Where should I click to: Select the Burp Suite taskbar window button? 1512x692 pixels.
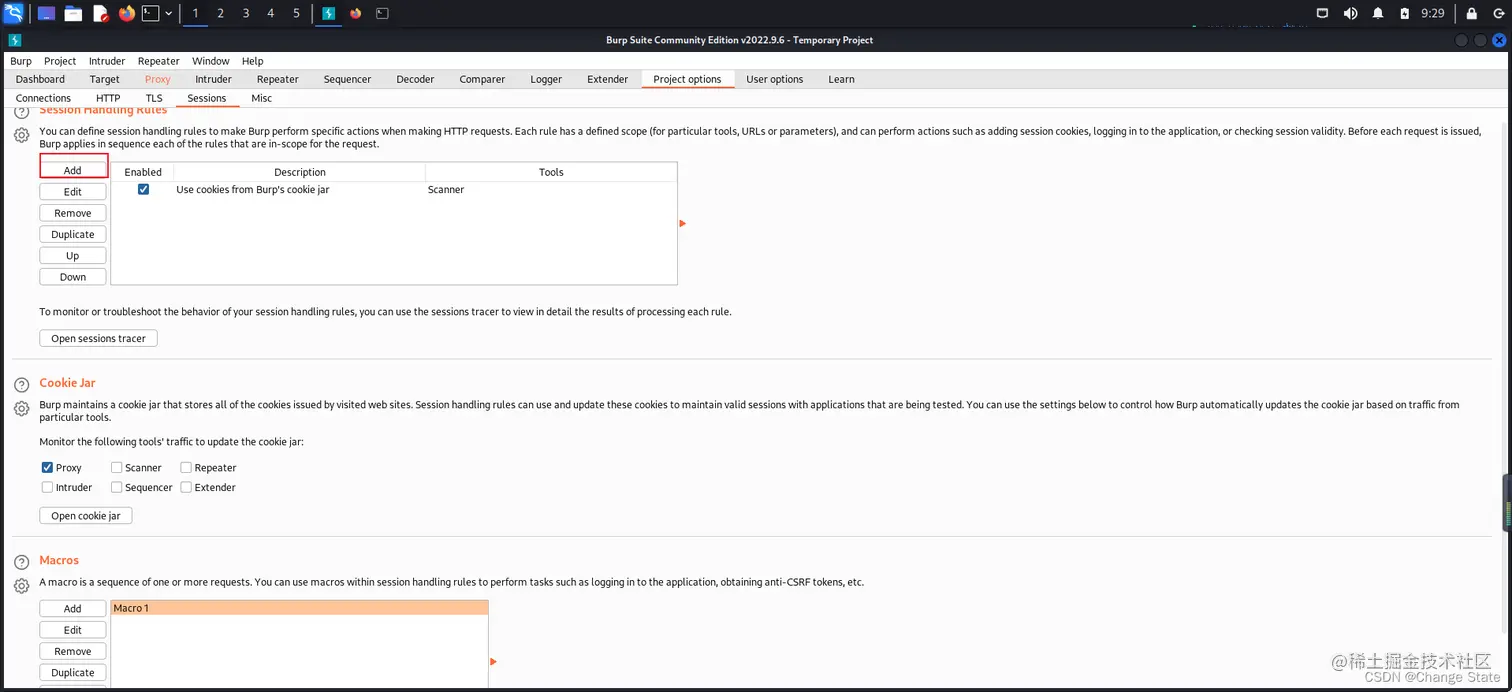pyautogui.click(x=328, y=13)
